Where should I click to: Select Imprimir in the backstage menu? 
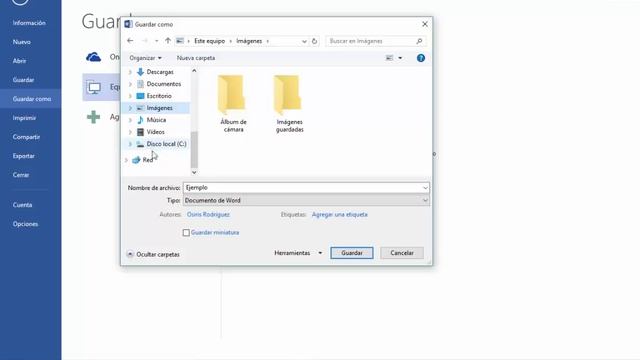(24, 118)
